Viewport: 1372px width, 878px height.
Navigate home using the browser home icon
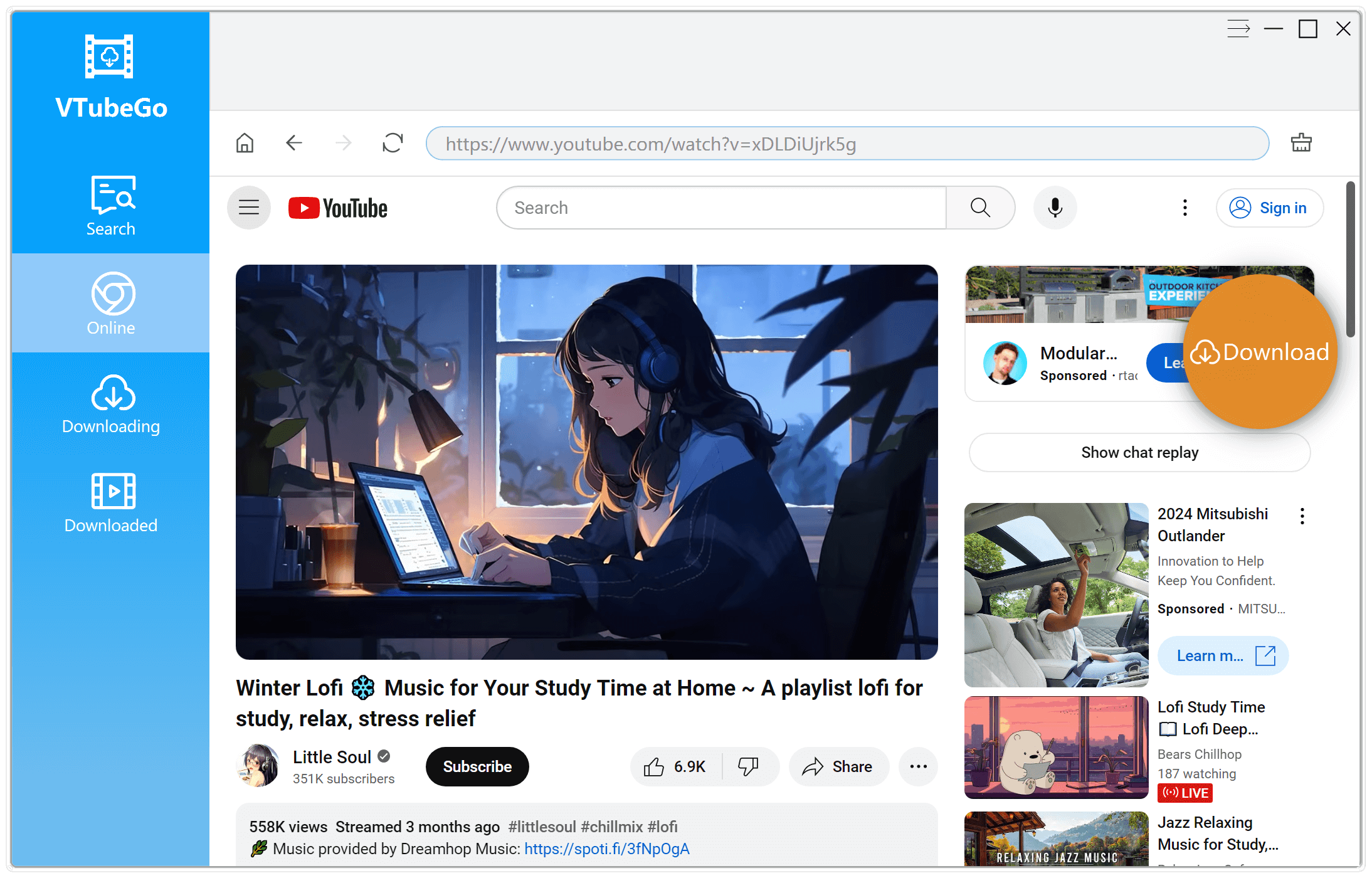(245, 143)
